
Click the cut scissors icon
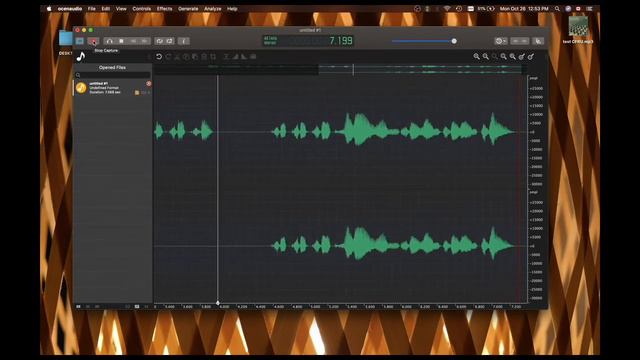(x=177, y=57)
